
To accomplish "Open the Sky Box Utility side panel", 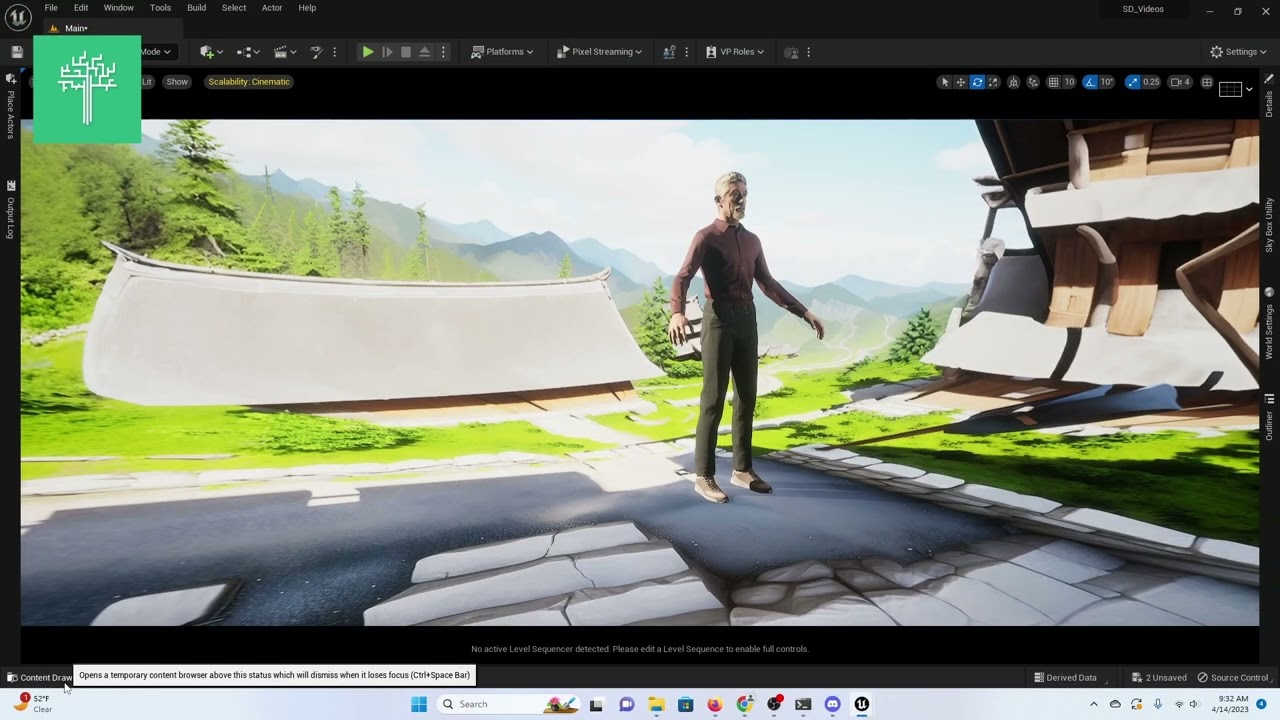I will tap(1269, 224).
